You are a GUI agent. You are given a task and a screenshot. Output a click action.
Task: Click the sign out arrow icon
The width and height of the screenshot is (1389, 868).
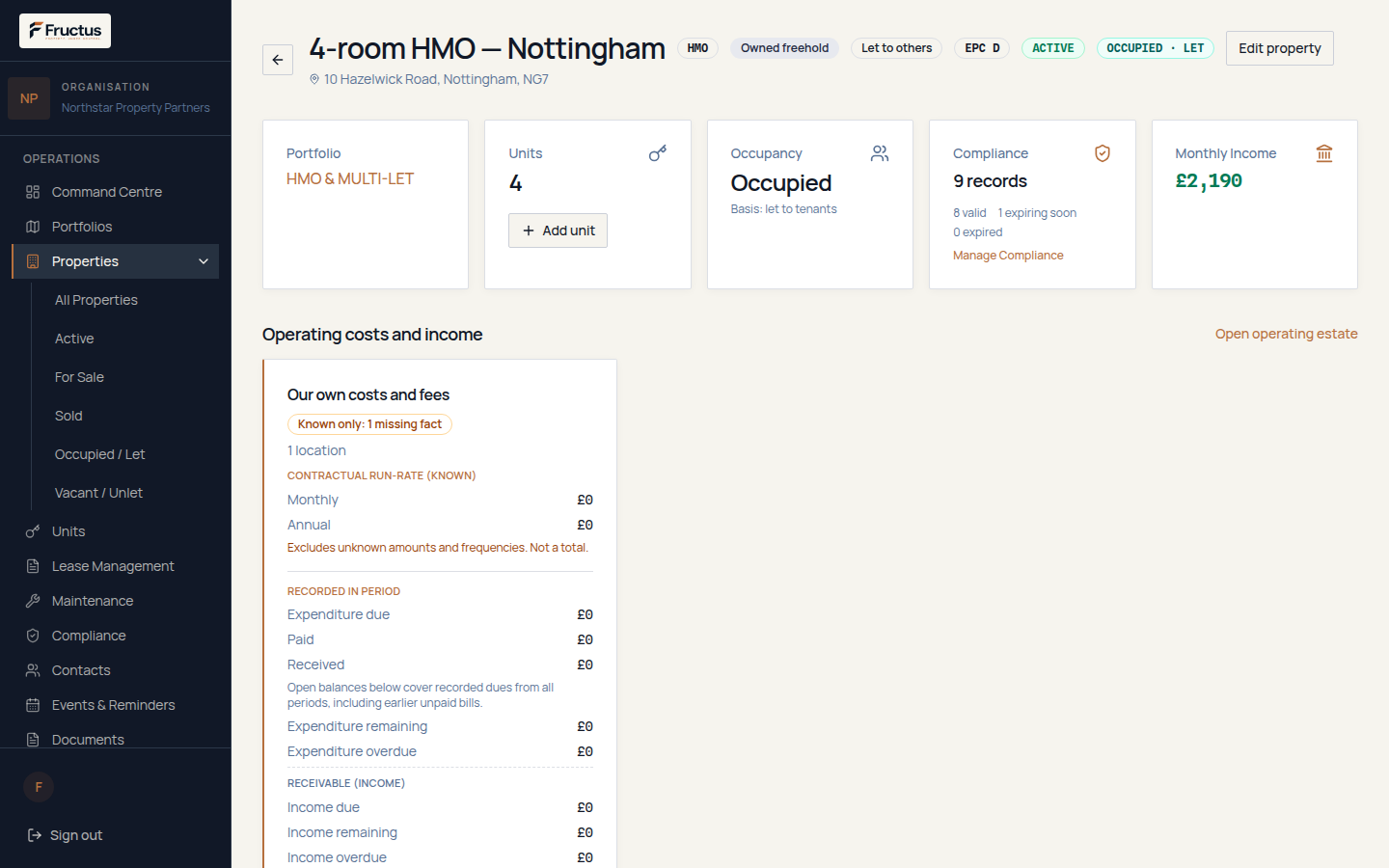[35, 835]
